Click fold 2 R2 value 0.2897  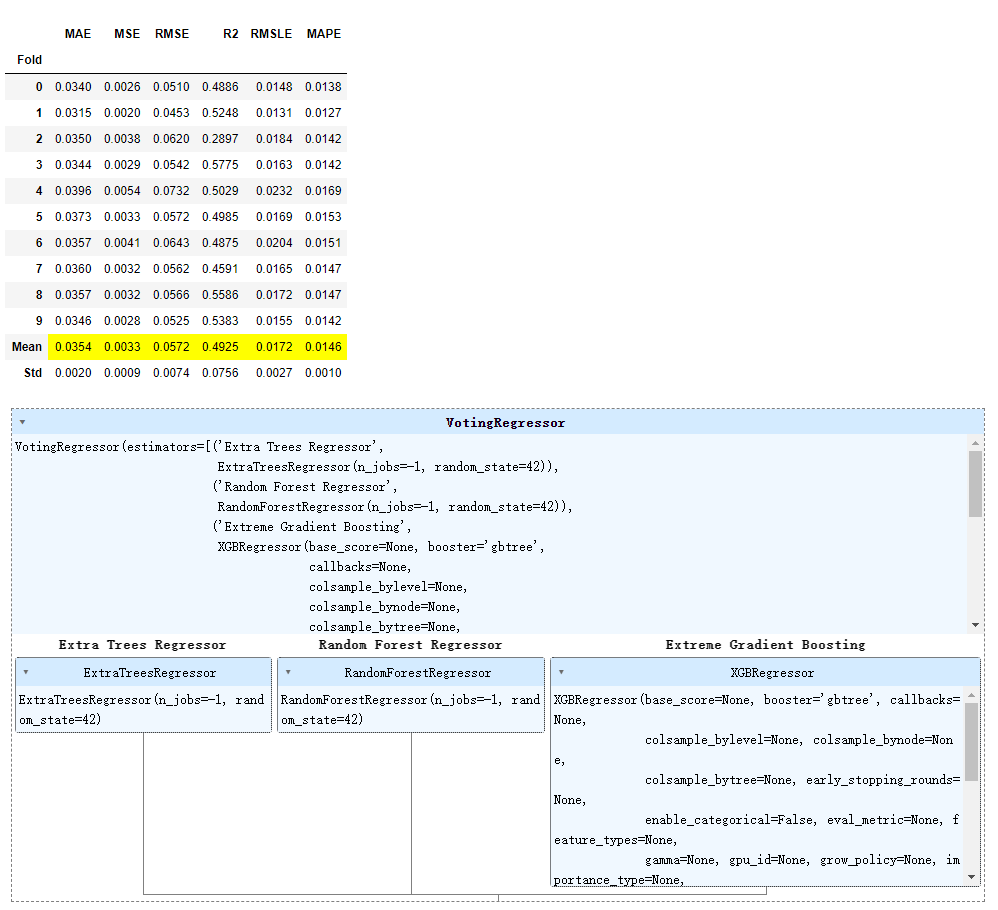click(220, 139)
